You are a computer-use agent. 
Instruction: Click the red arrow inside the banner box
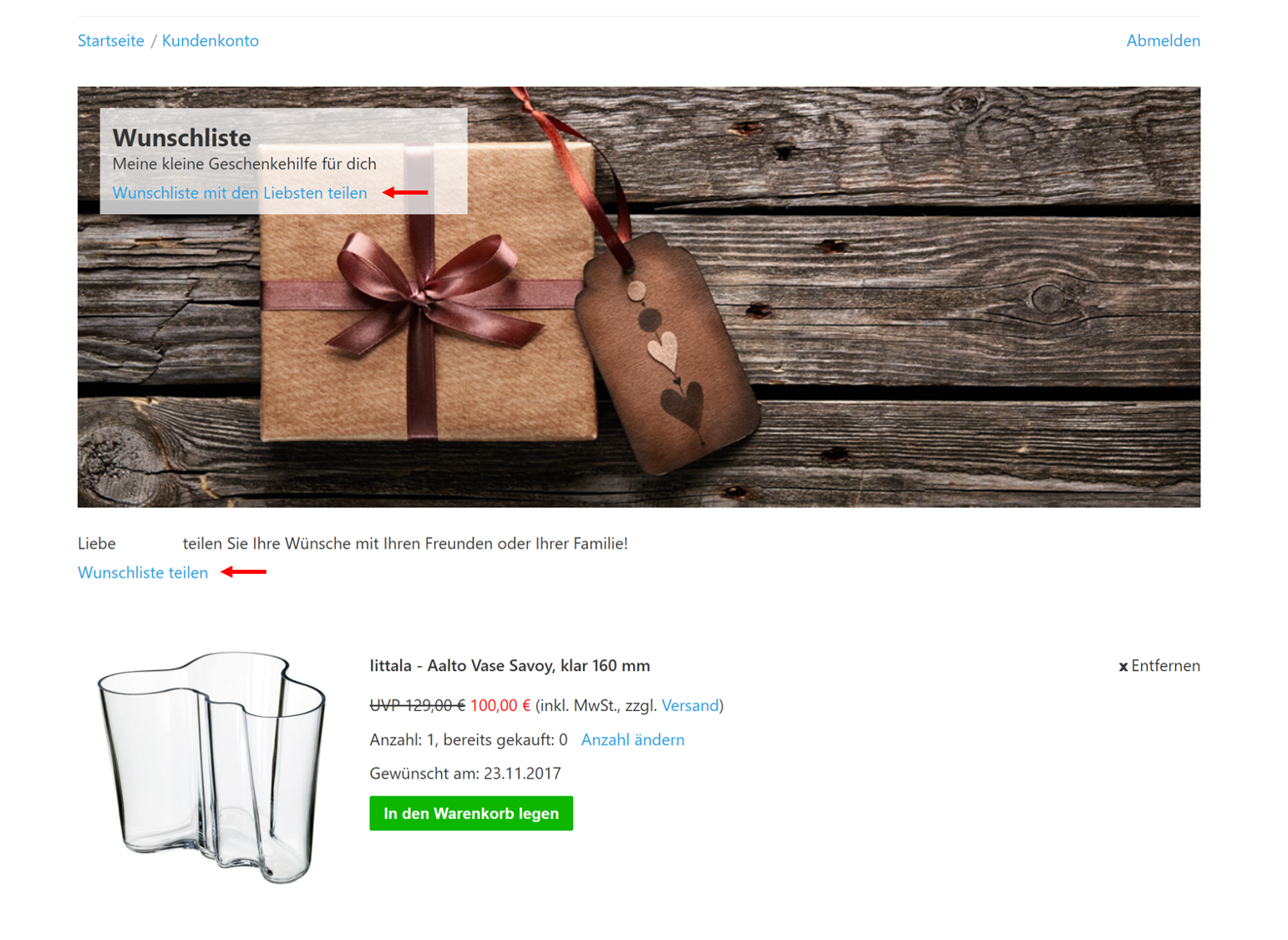(x=405, y=193)
